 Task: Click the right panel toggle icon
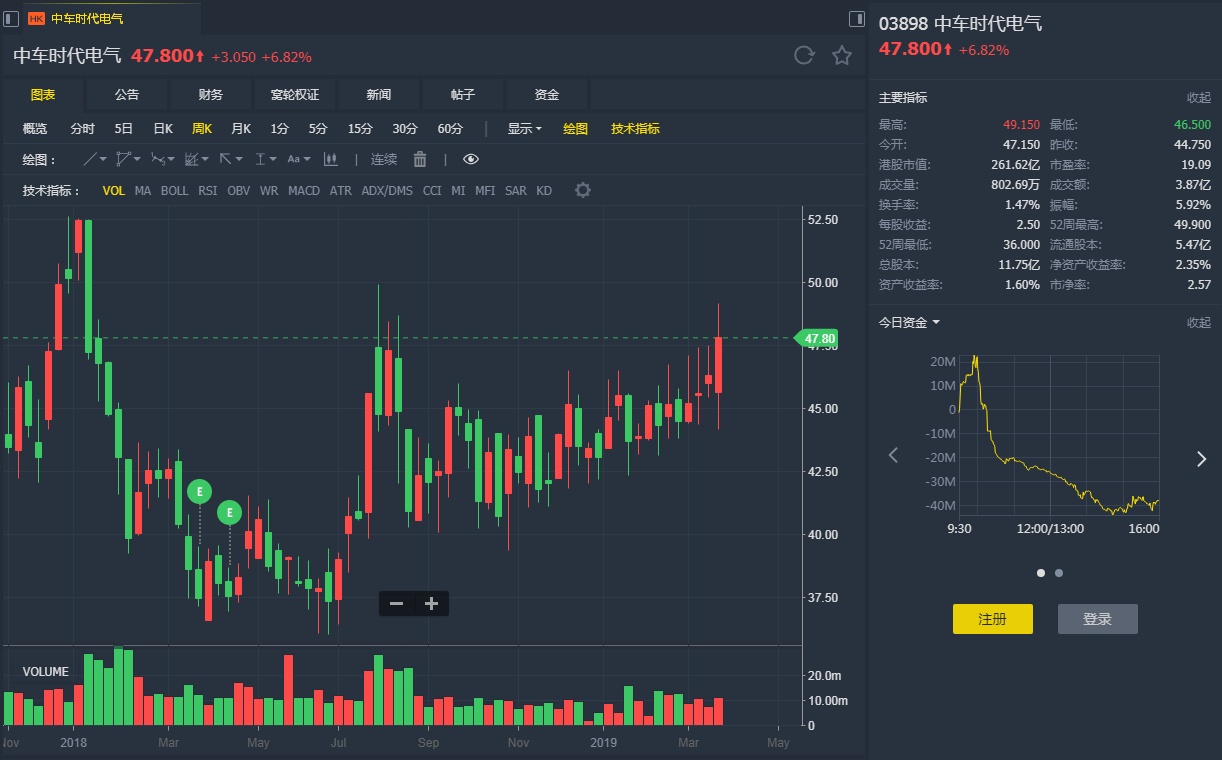coord(857,18)
